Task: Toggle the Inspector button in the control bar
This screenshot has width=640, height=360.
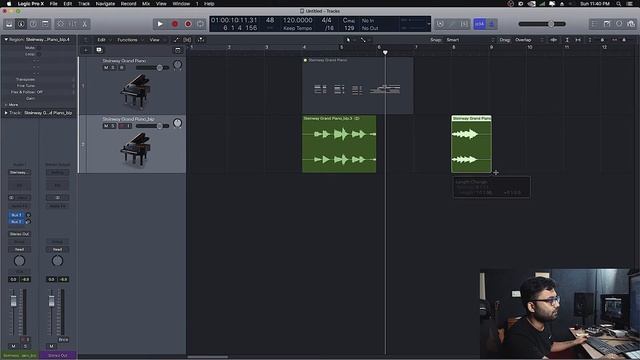Action: click(x=21, y=24)
